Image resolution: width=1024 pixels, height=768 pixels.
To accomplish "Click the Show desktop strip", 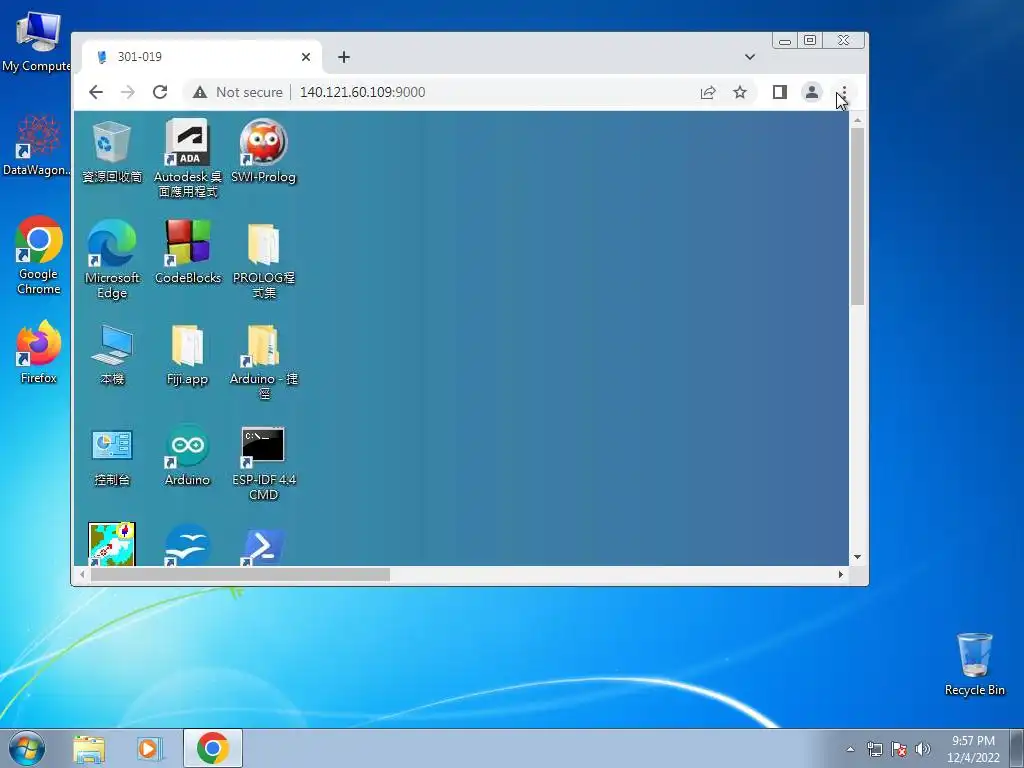I will [1017, 749].
